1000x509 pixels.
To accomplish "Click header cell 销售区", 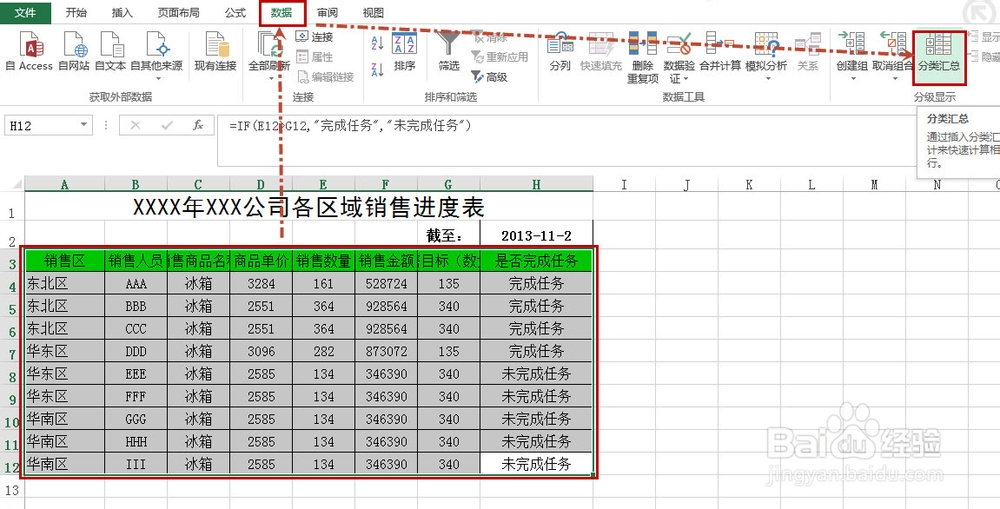I will coord(64,260).
